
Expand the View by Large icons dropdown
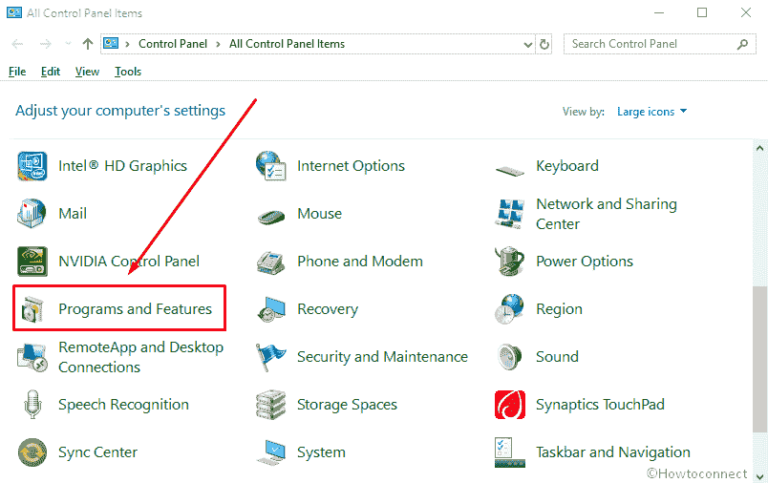point(651,112)
